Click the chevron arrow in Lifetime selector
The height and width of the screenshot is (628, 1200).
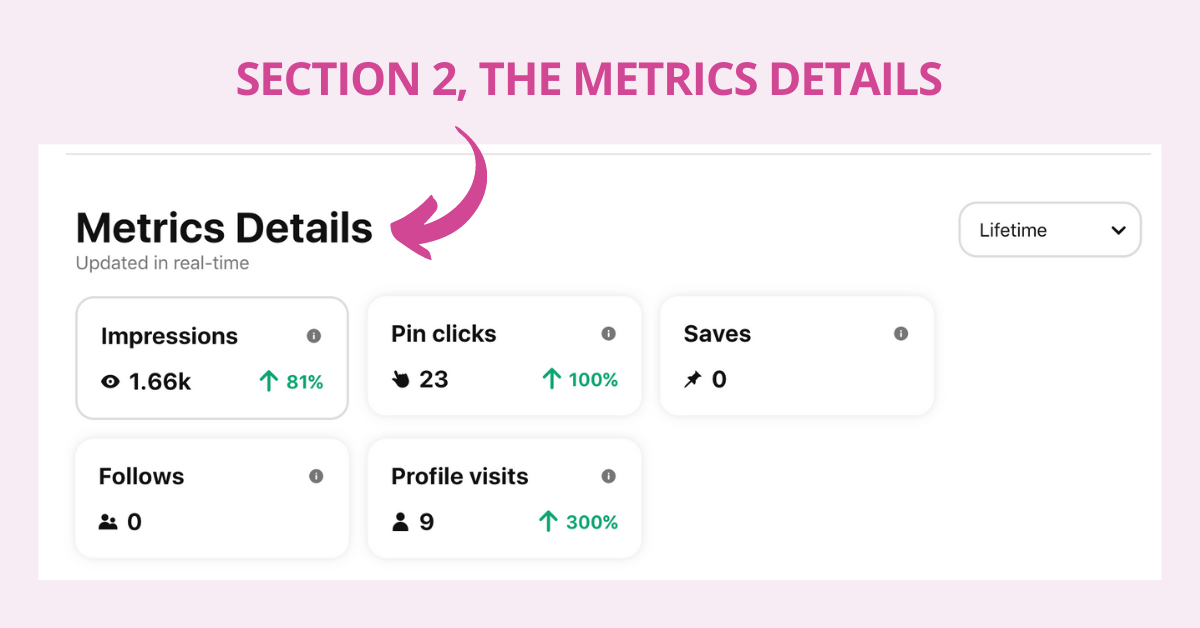click(x=1118, y=231)
